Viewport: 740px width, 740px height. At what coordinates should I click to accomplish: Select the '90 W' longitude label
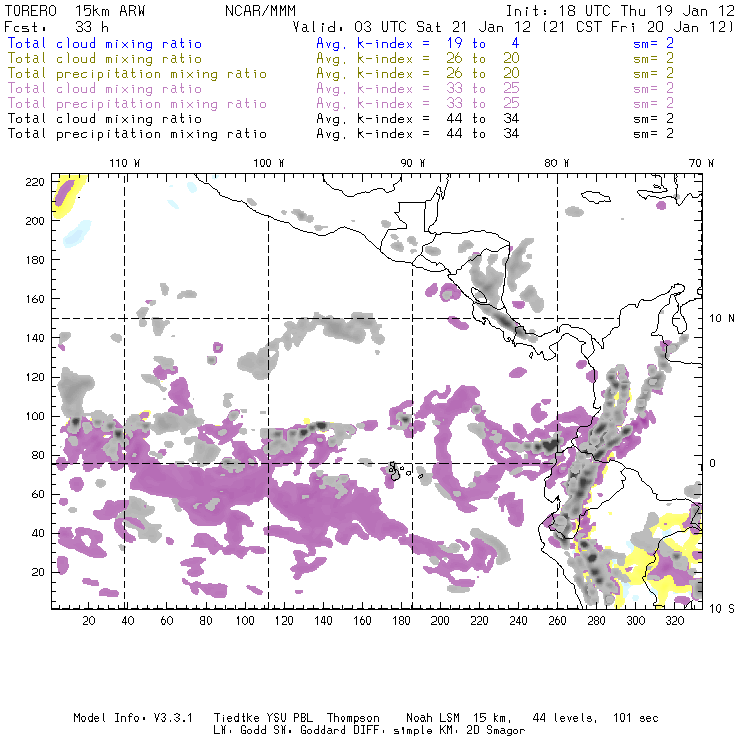coord(412,163)
